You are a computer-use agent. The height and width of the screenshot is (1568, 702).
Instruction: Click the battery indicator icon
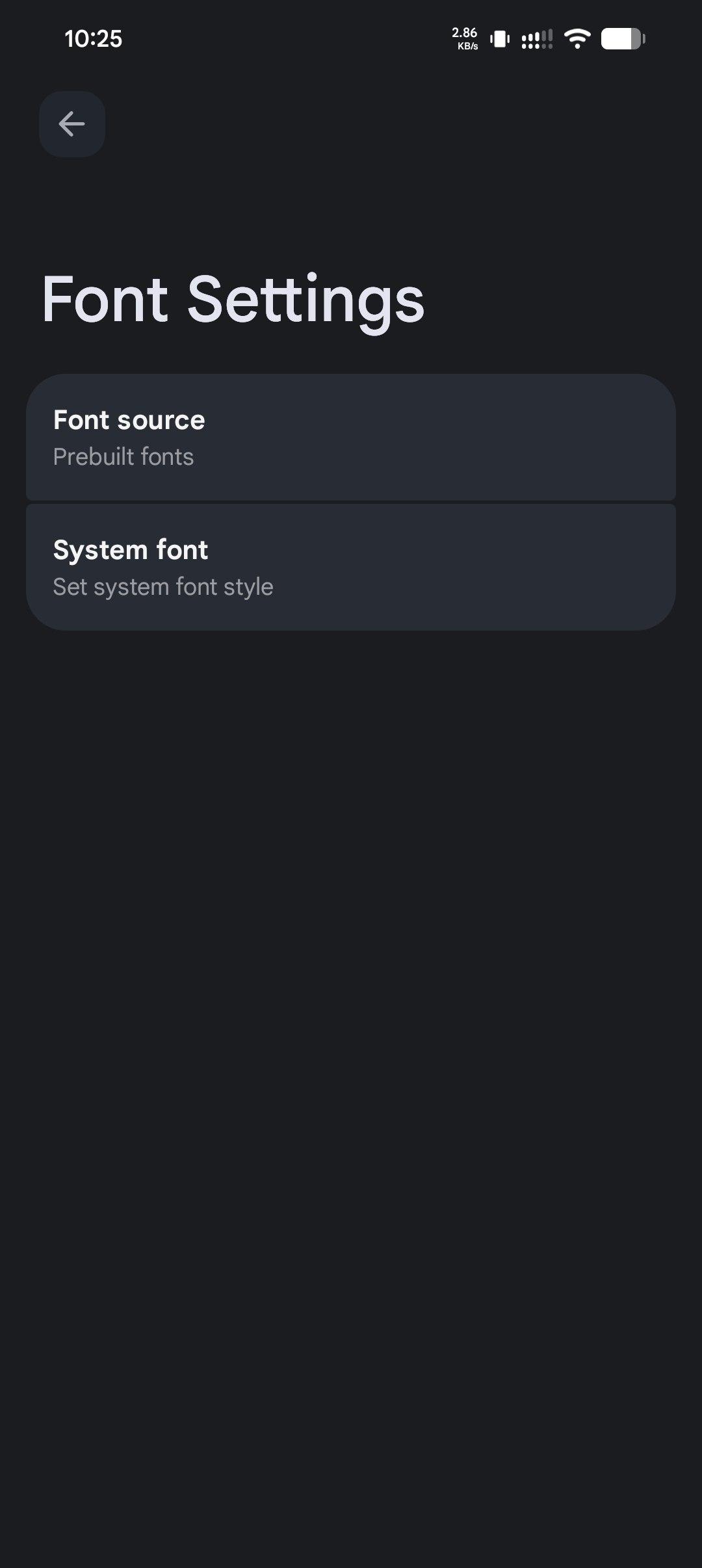point(623,39)
